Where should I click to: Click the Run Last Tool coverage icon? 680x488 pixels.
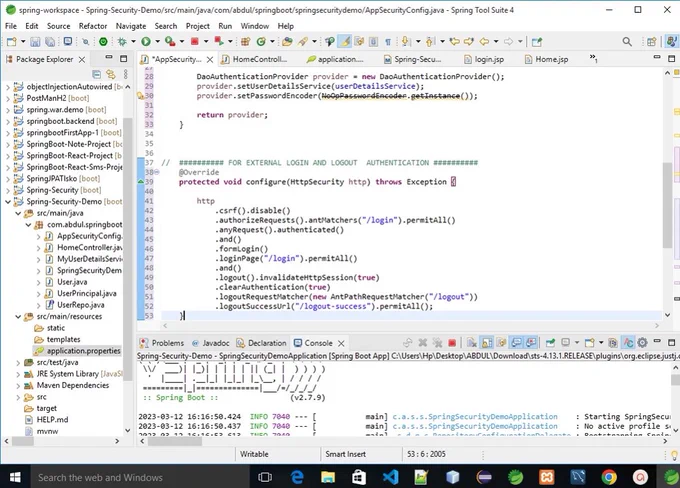pos(170,42)
